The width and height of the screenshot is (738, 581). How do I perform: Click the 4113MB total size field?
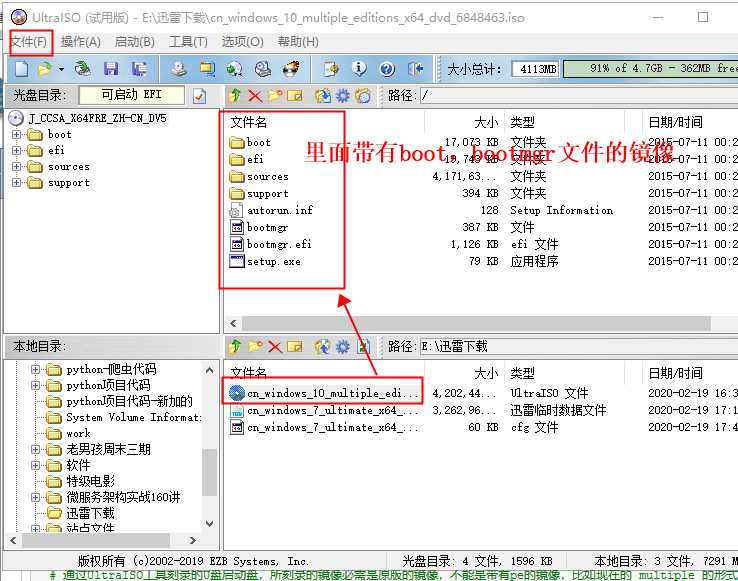click(536, 69)
